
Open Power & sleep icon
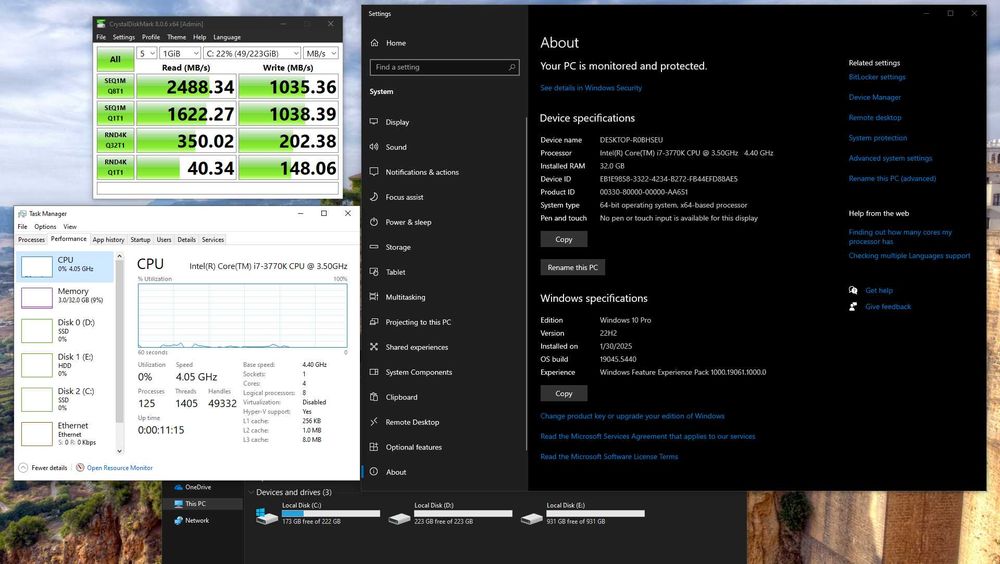coord(374,222)
